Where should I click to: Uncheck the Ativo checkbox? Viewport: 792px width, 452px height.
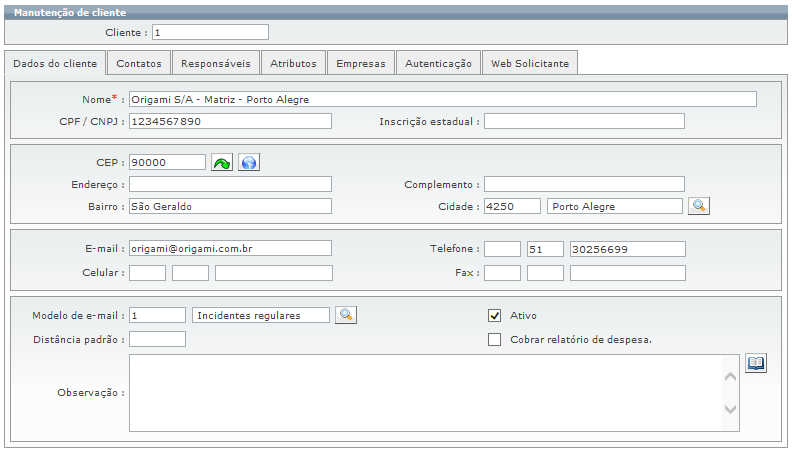click(x=494, y=315)
